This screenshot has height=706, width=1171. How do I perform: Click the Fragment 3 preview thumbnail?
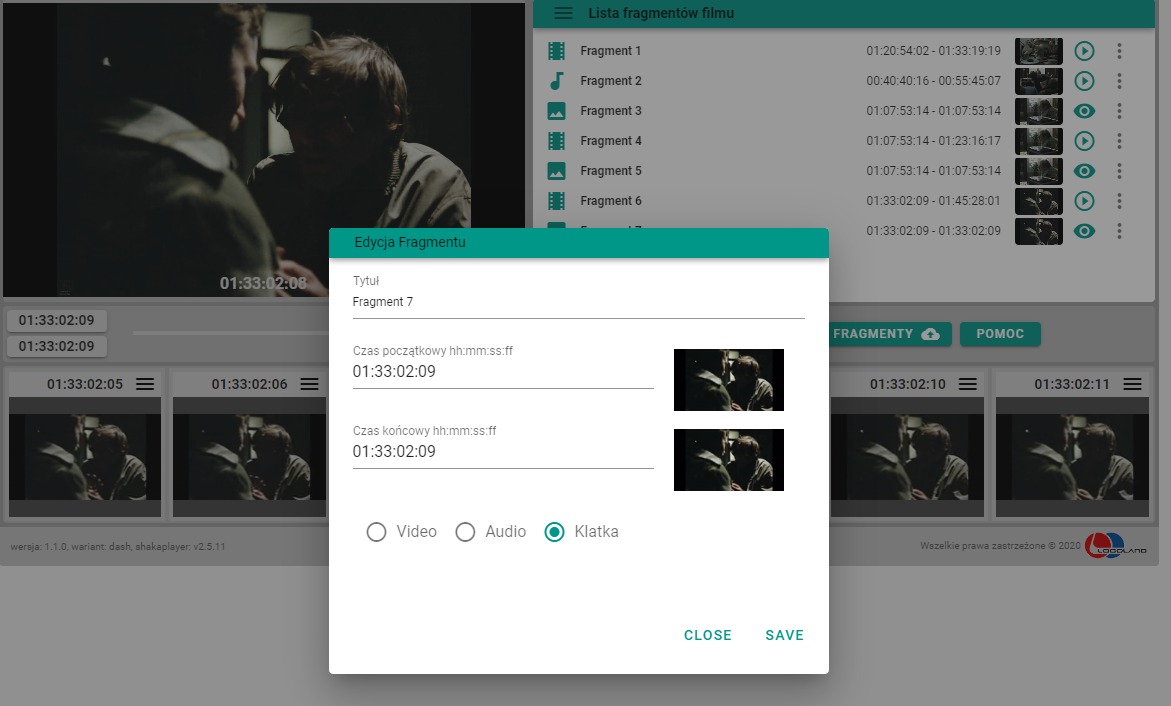[x=1039, y=111]
